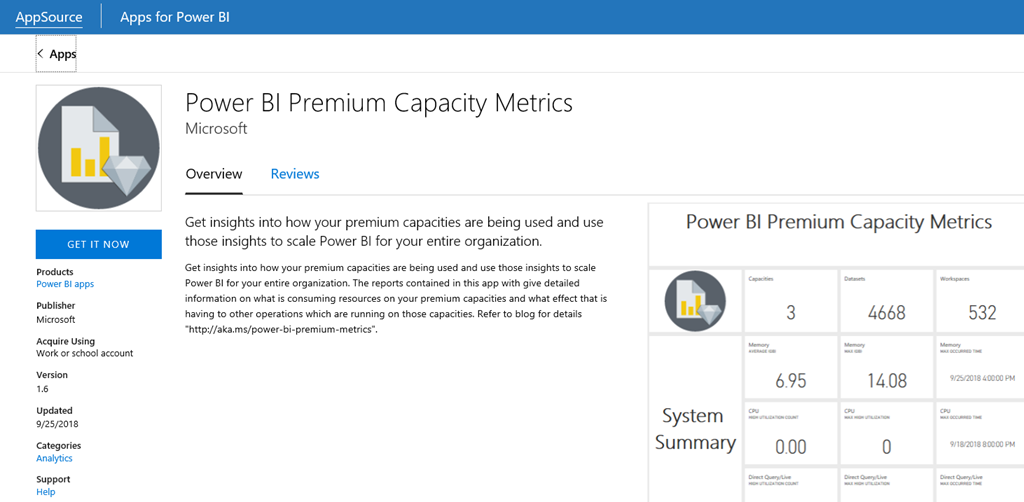Click the System Summary panel
The height and width of the screenshot is (502, 1024).
(x=695, y=428)
